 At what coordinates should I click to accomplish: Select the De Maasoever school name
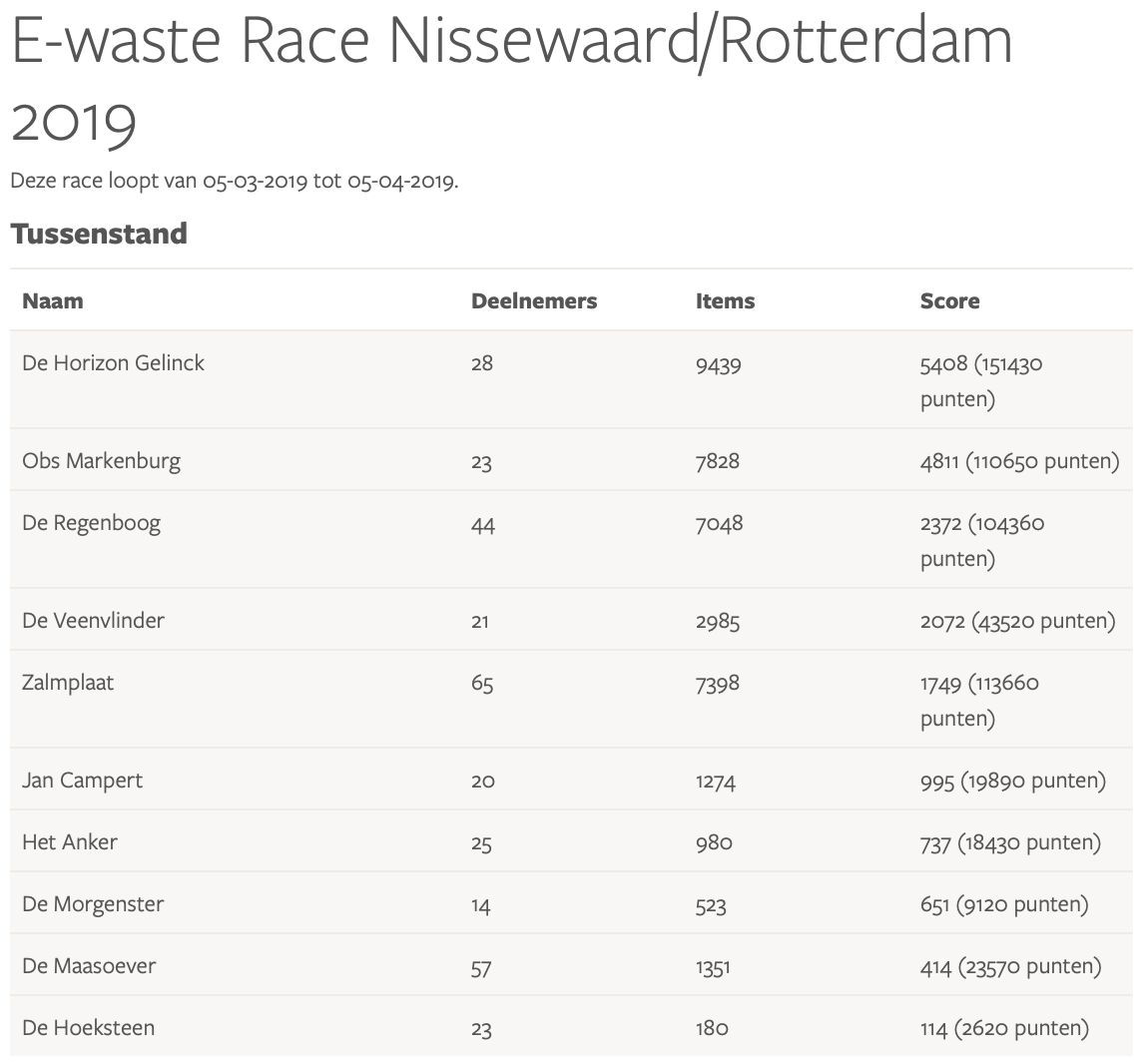tap(89, 965)
